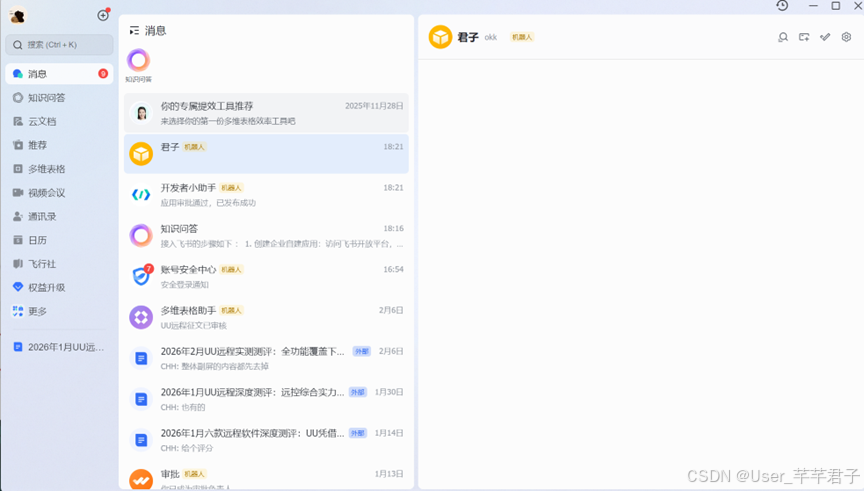
Task: Click the 君子 avatar in chat header
Action: (440, 37)
